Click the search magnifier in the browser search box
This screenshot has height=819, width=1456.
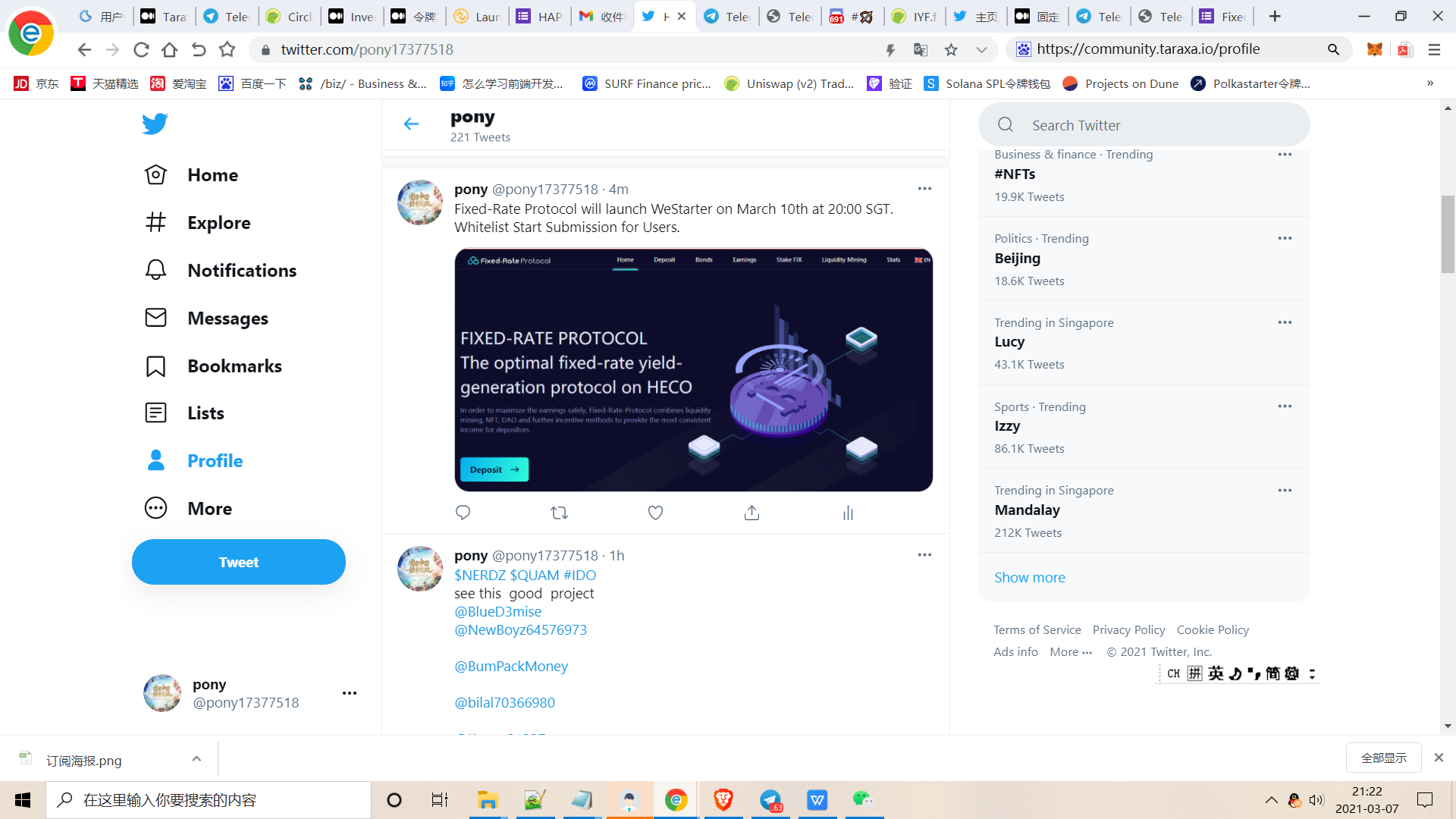point(1333,49)
